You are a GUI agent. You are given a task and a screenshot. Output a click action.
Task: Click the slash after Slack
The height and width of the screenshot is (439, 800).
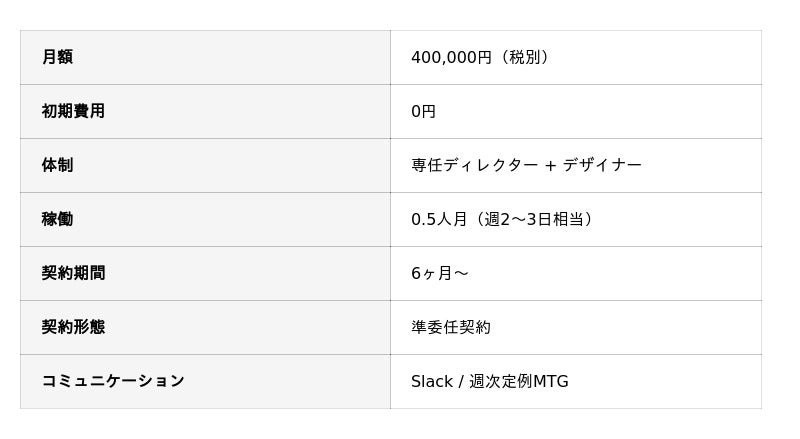coord(460,382)
